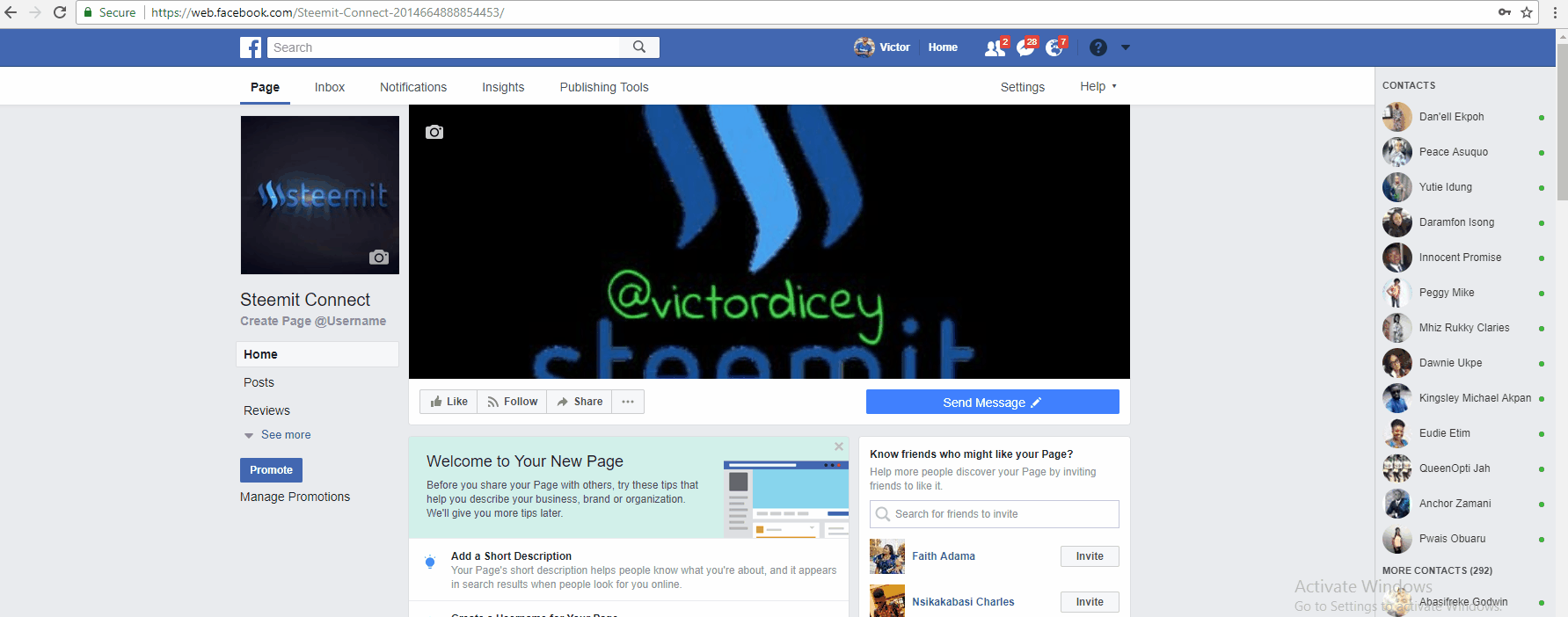
Task: Bookmark page with star icon
Action: pyautogui.click(x=1527, y=12)
